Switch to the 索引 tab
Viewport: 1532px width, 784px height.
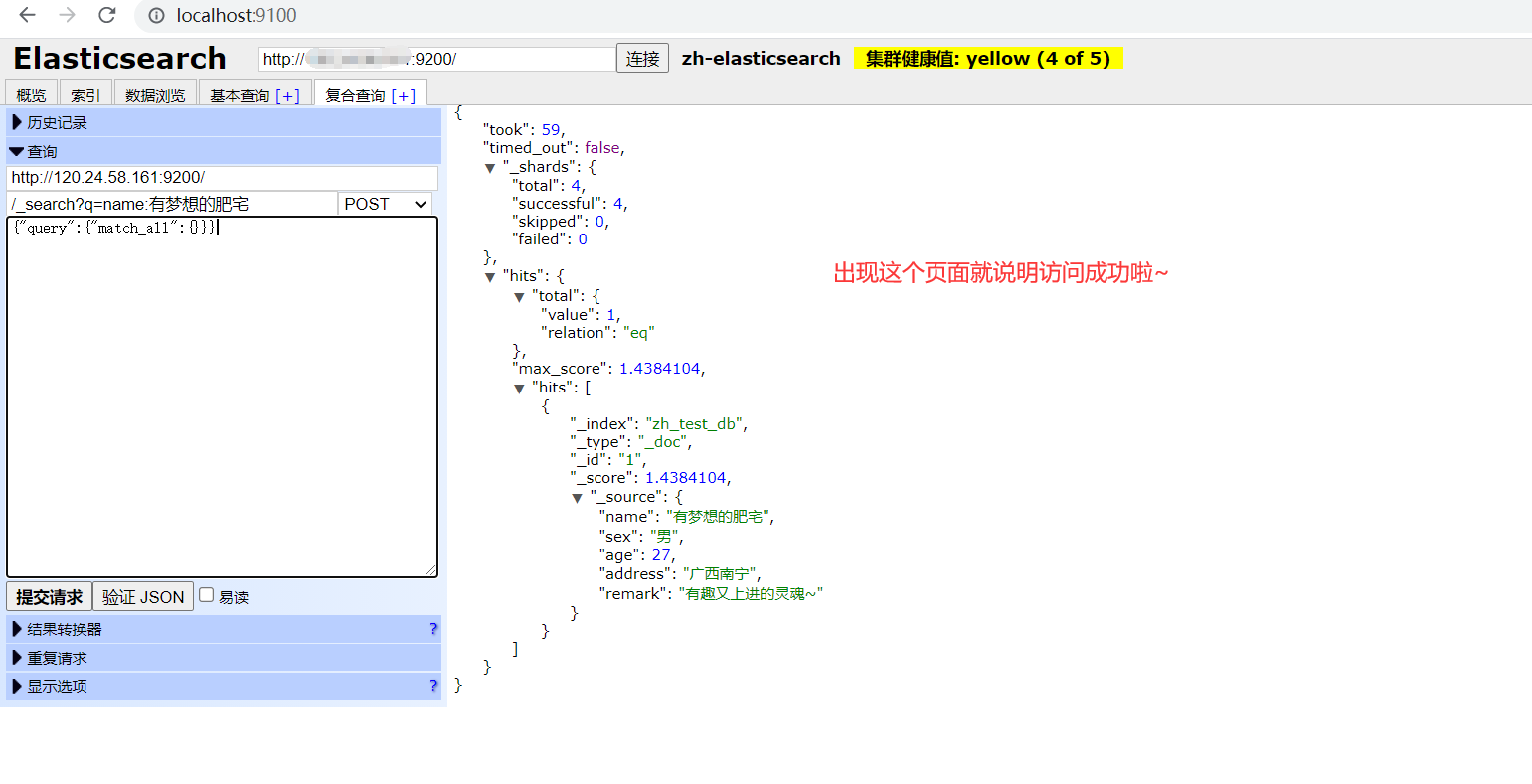85,94
